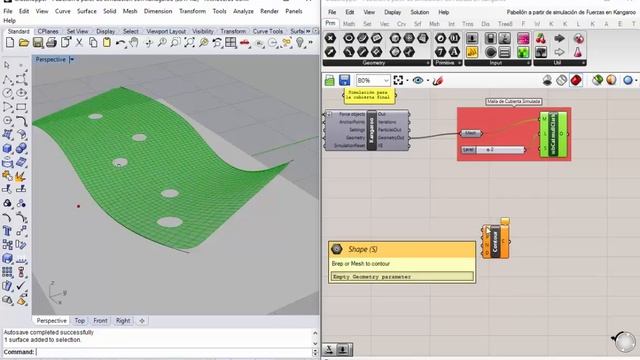Viewport: 640px width, 360px height.
Task: Open the Display menu in Grasshopper
Action: pyautogui.click(x=392, y=12)
